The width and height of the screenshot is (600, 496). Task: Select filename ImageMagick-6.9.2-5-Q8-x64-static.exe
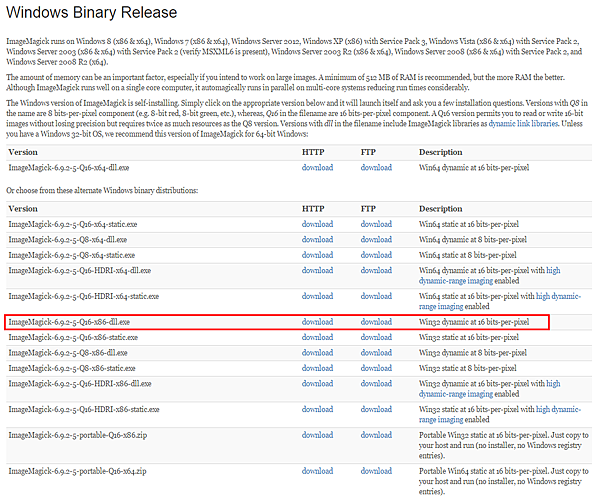coord(72,255)
